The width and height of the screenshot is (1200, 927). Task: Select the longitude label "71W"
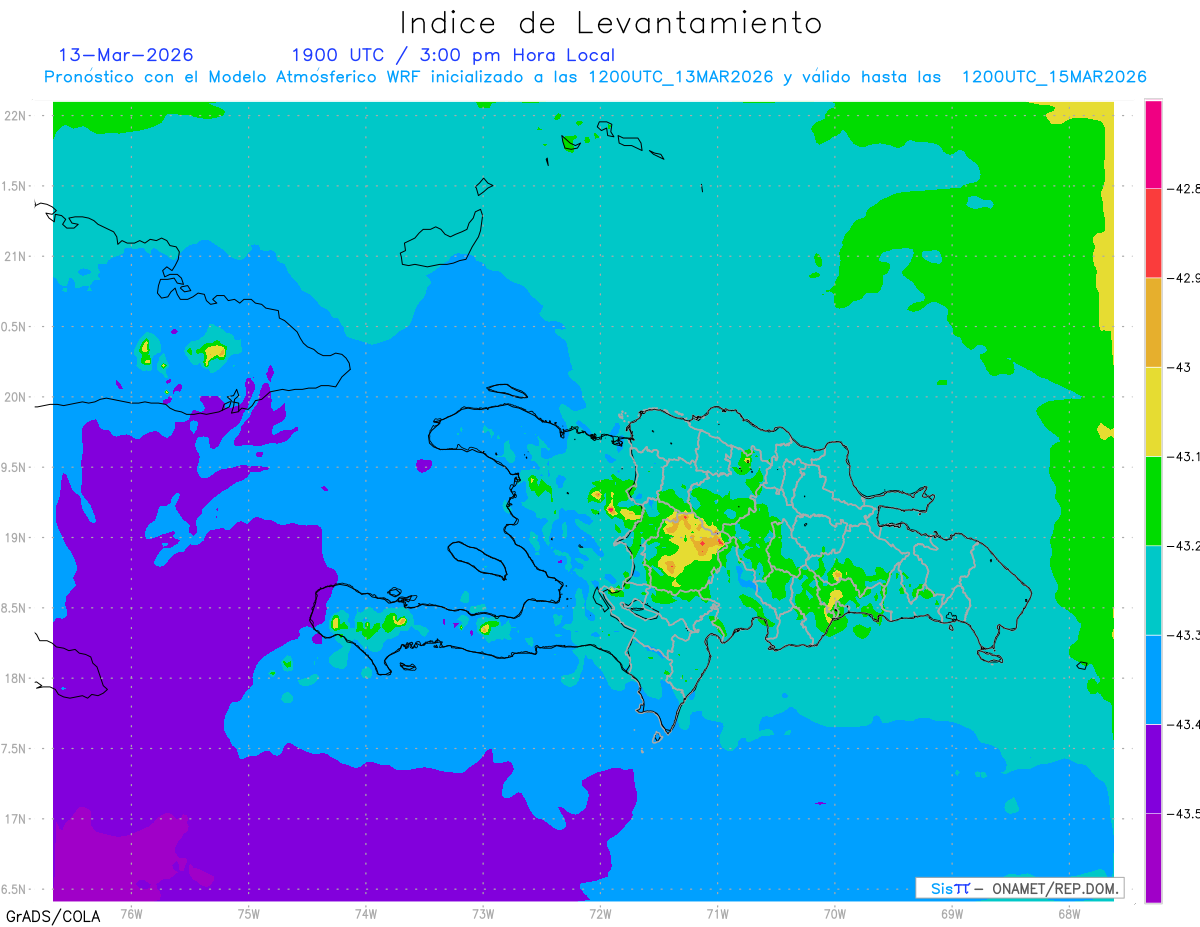tap(717, 913)
